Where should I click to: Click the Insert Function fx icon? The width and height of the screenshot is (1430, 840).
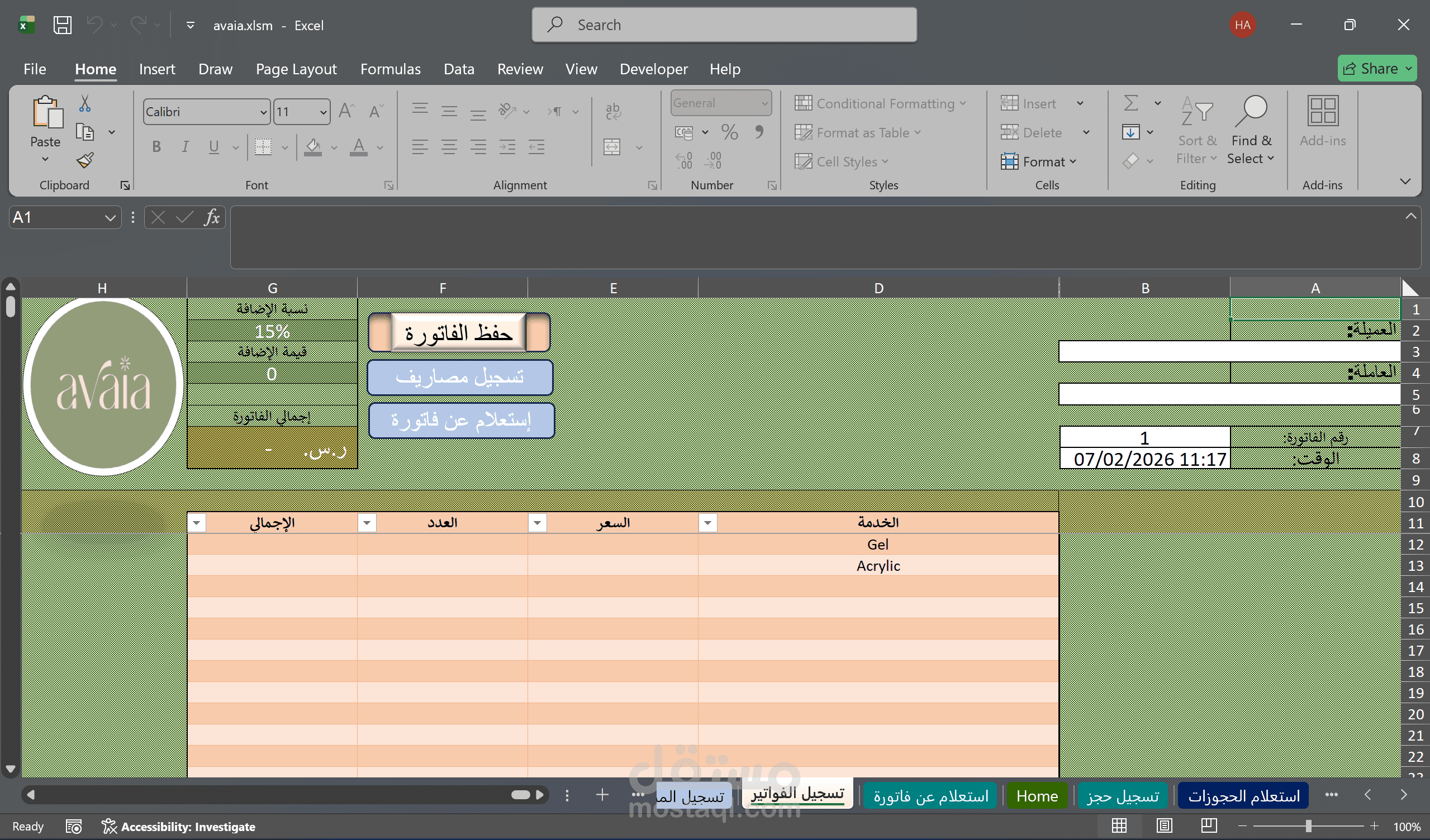(212, 217)
